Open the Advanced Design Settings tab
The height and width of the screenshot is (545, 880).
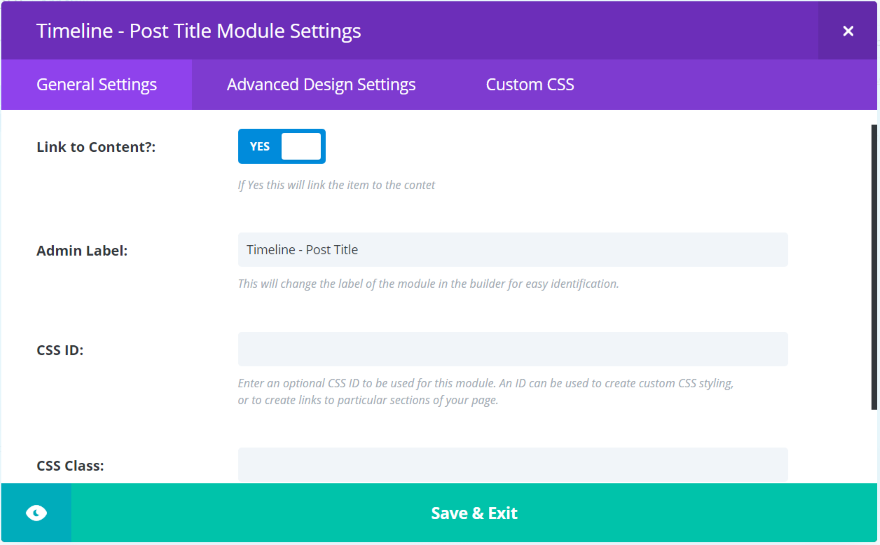tap(321, 85)
